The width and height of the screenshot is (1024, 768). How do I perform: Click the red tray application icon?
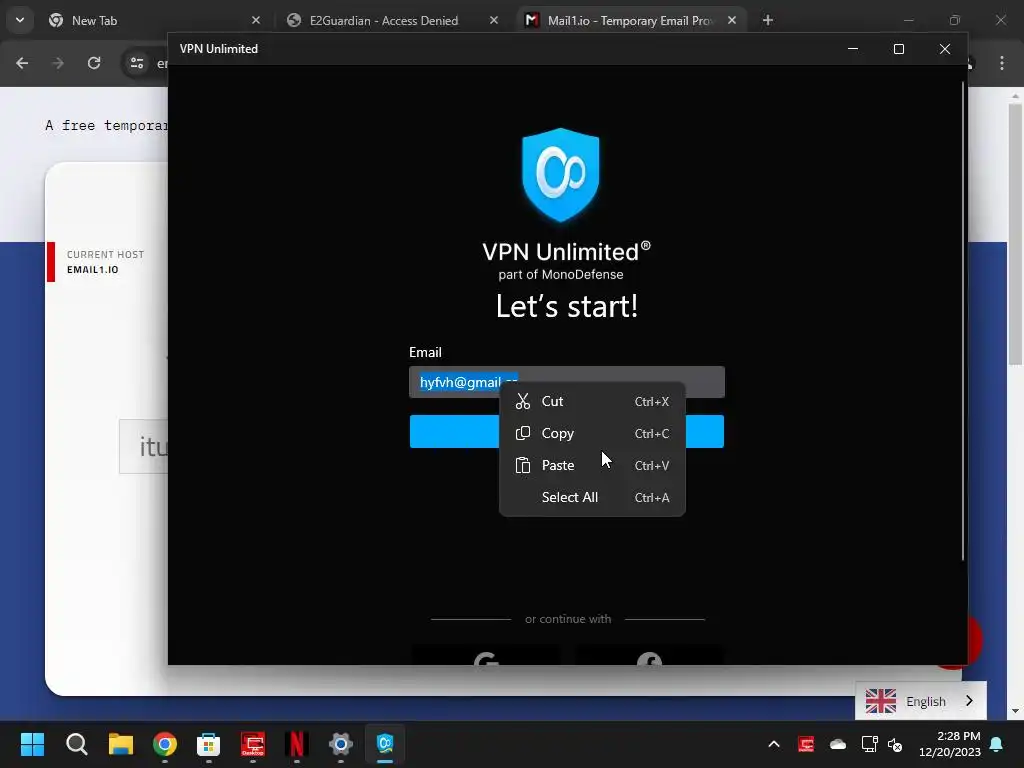[806, 744]
